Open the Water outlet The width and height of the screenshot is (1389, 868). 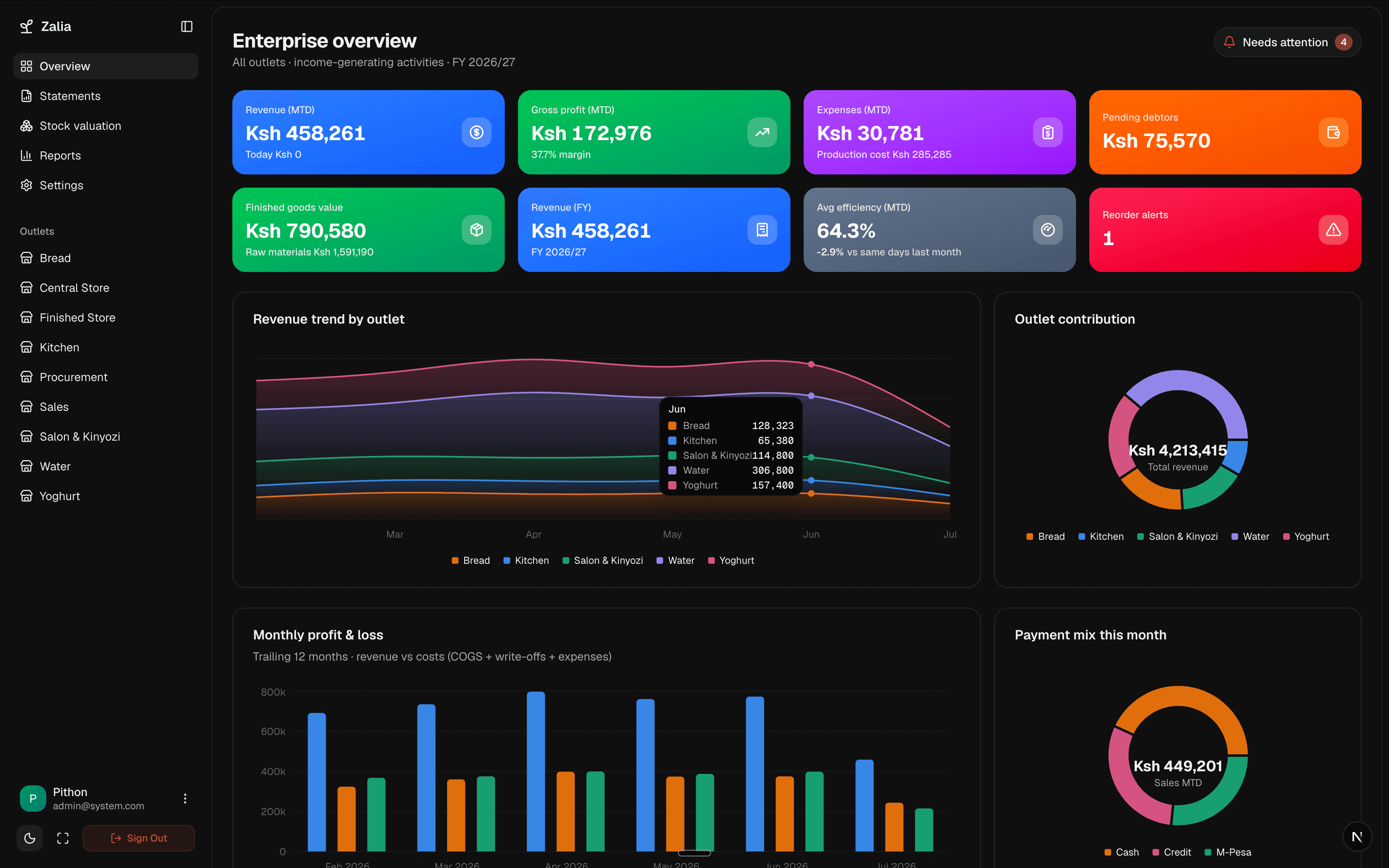(105, 466)
